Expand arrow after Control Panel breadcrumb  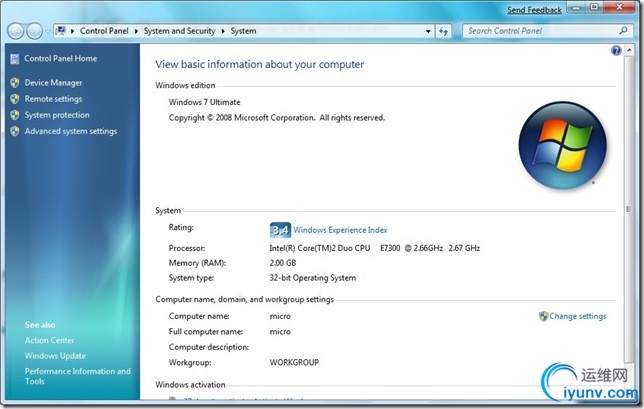coord(136,31)
